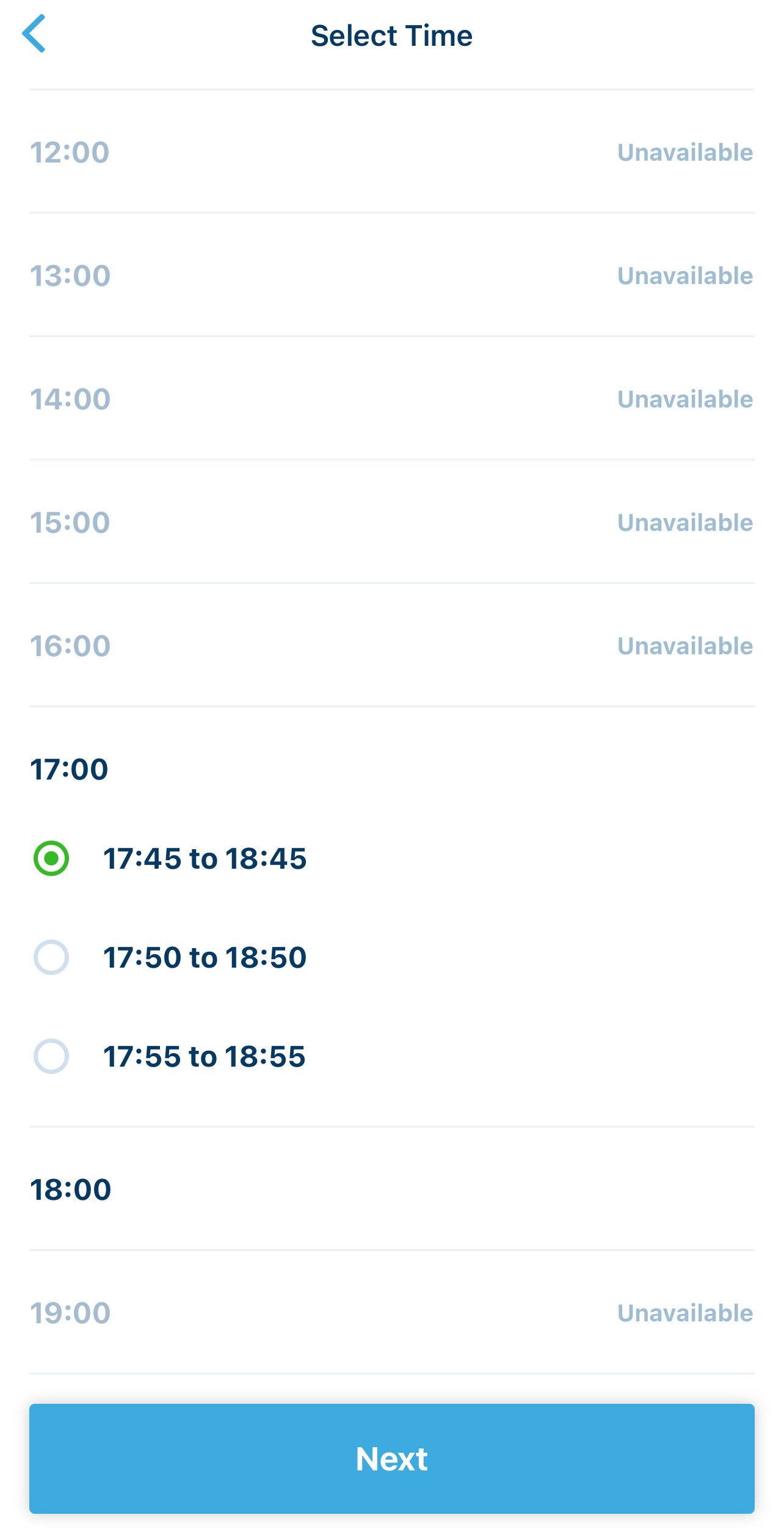784x1537 pixels.
Task: Click the Select Time header title
Action: 391,35
